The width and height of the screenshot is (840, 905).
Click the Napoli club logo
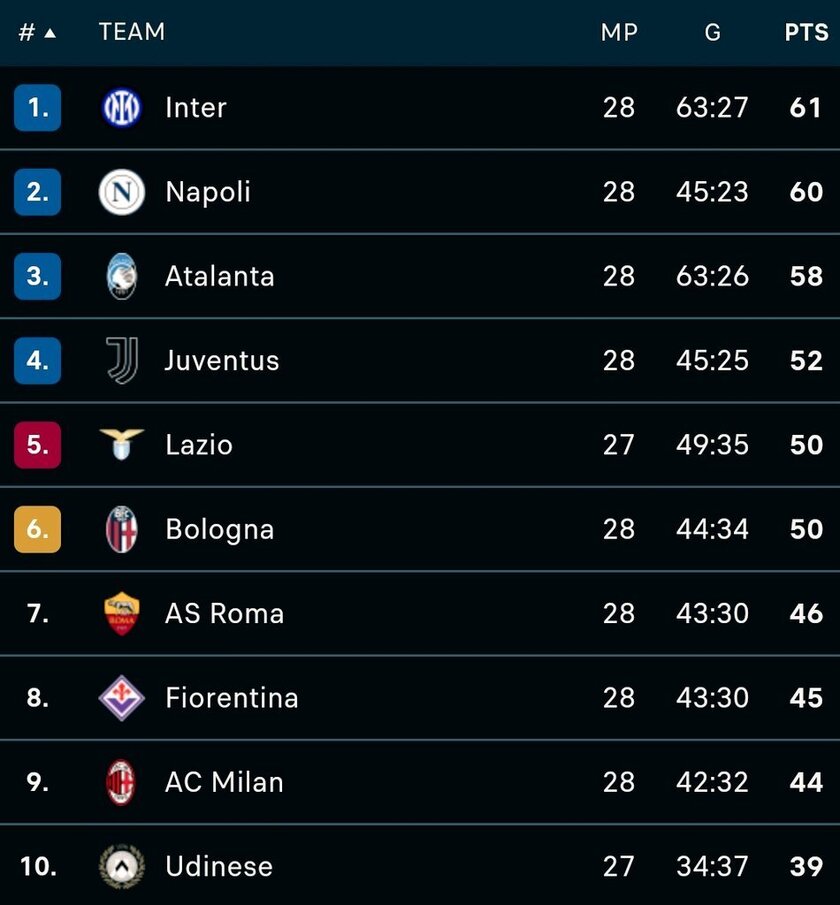[122, 192]
